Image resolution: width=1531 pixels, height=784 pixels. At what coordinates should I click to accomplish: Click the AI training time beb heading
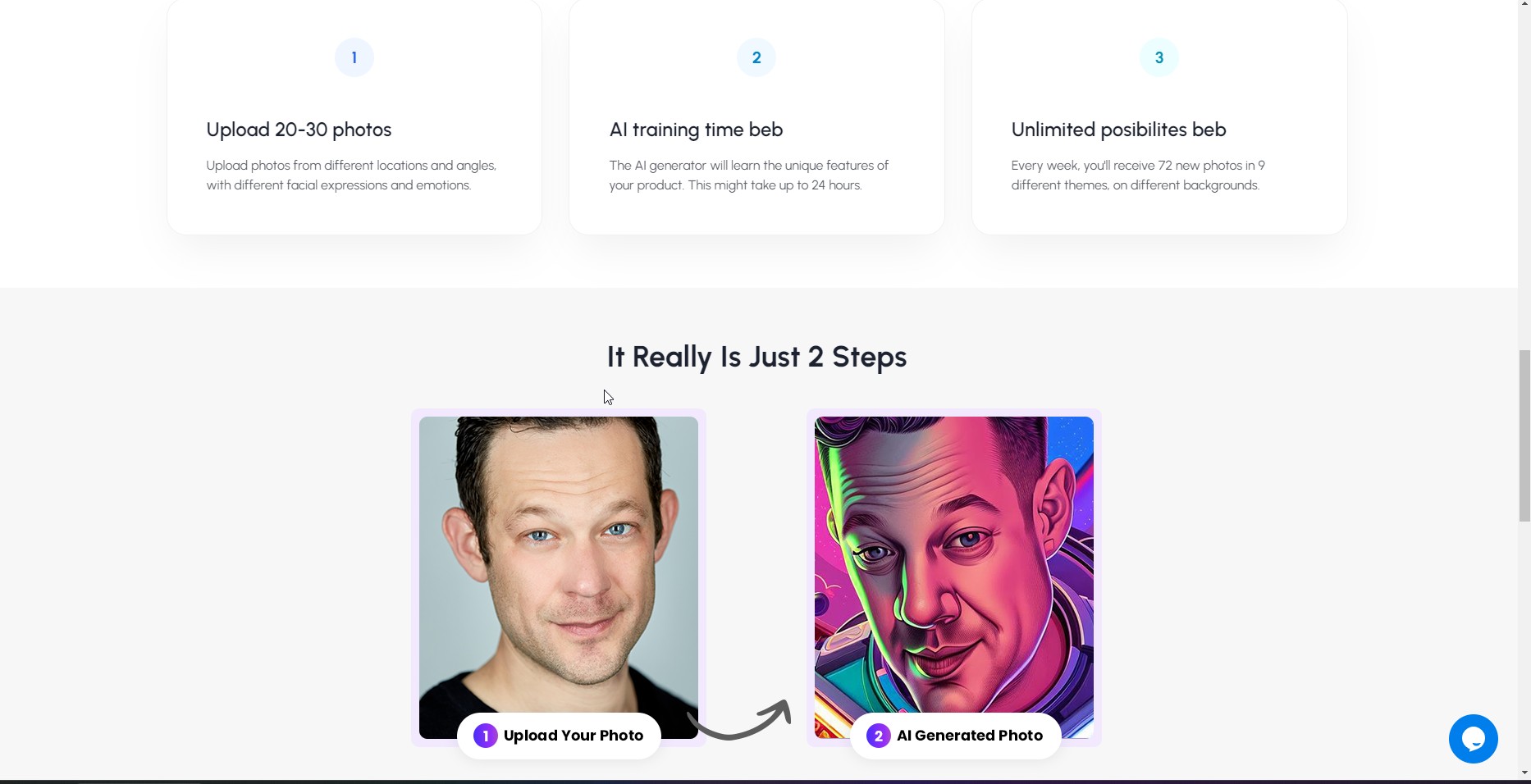click(x=696, y=130)
